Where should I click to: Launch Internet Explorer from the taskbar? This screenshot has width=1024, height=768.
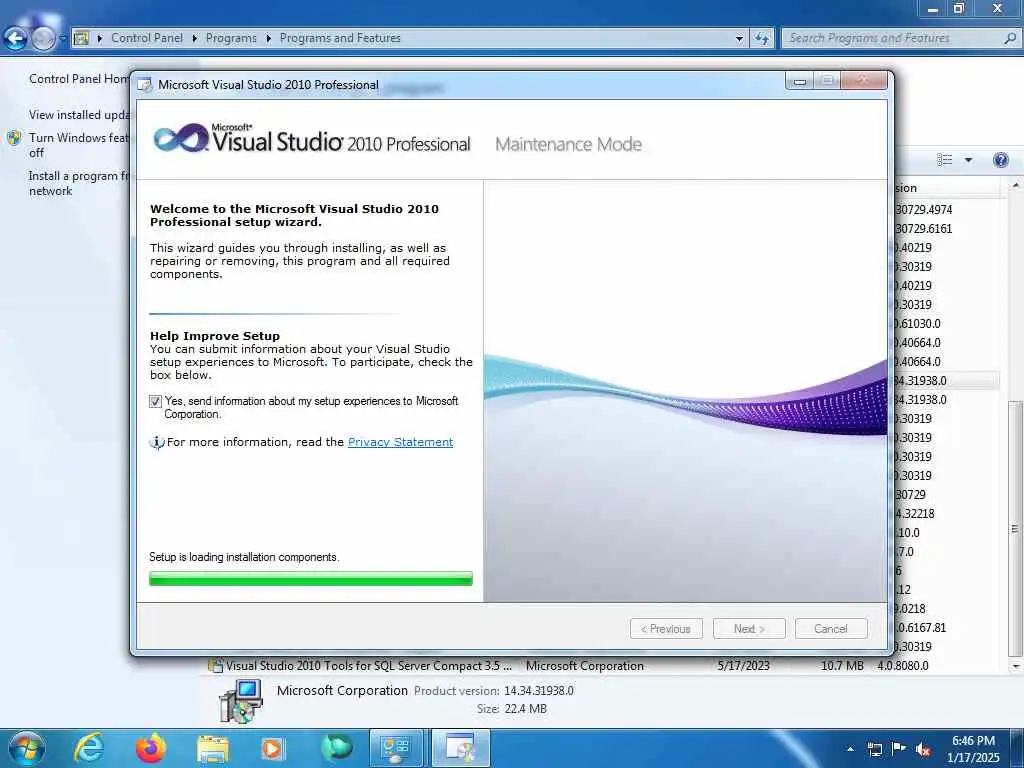click(89, 748)
